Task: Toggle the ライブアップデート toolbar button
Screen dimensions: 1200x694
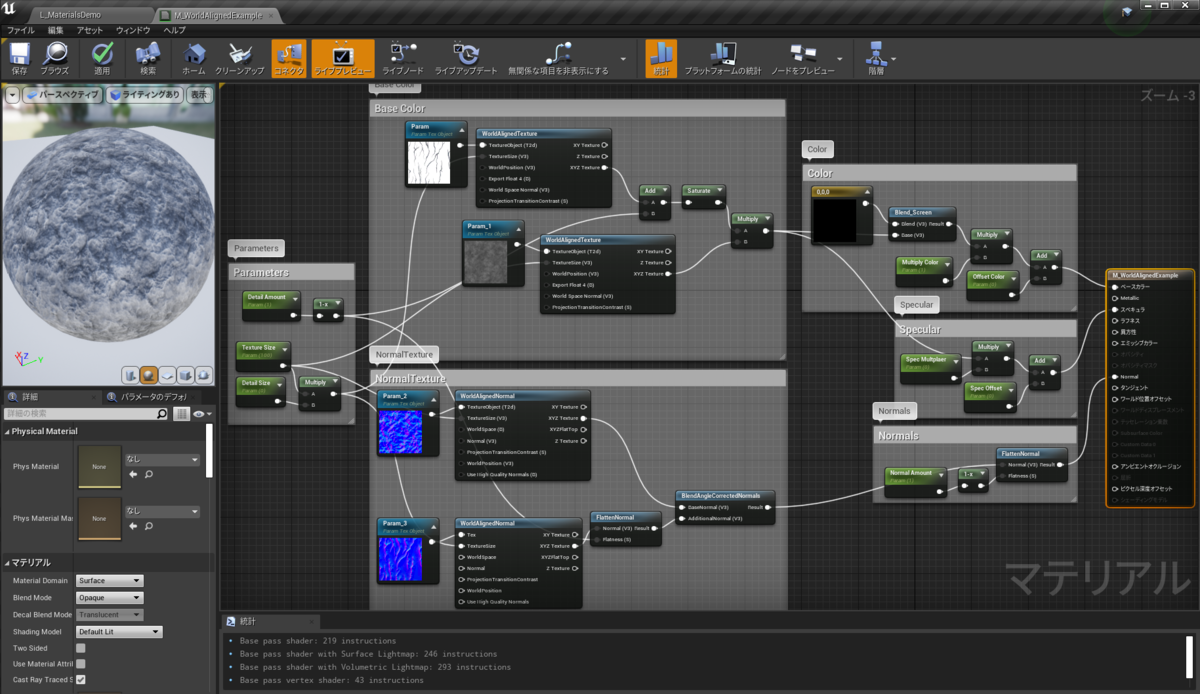Action: (465, 58)
